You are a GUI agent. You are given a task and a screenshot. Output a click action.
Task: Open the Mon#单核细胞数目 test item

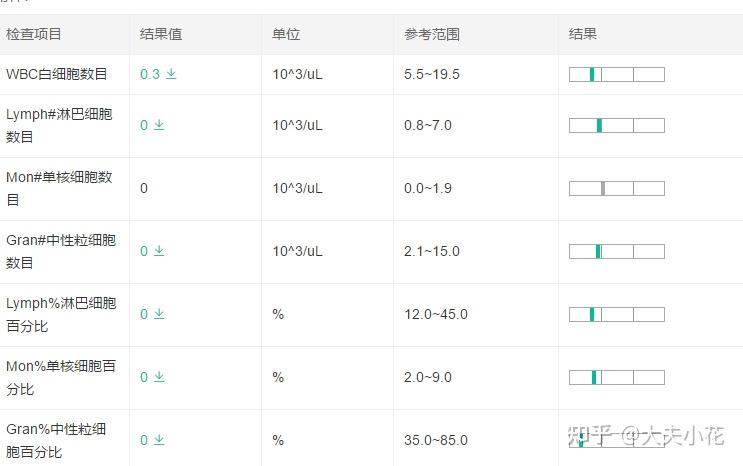pyautogui.click(x=60, y=188)
